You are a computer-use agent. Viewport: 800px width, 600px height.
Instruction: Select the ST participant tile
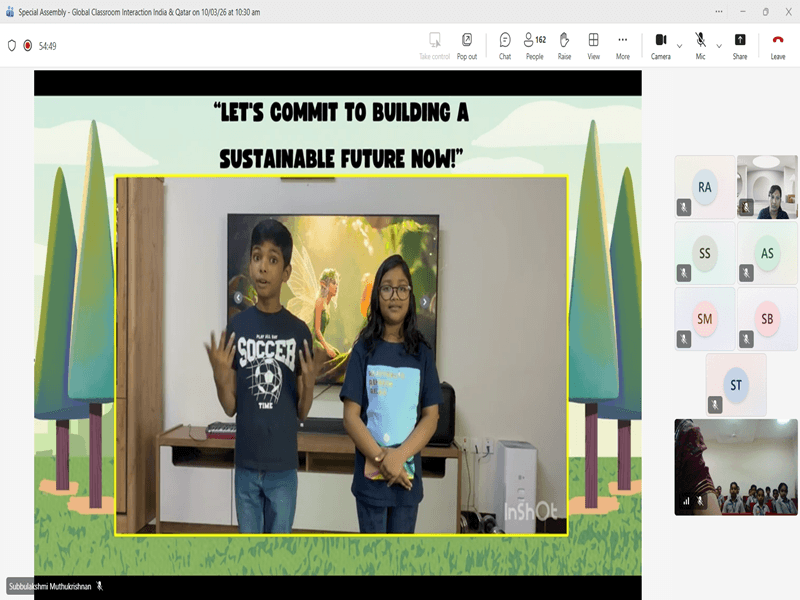click(736, 384)
